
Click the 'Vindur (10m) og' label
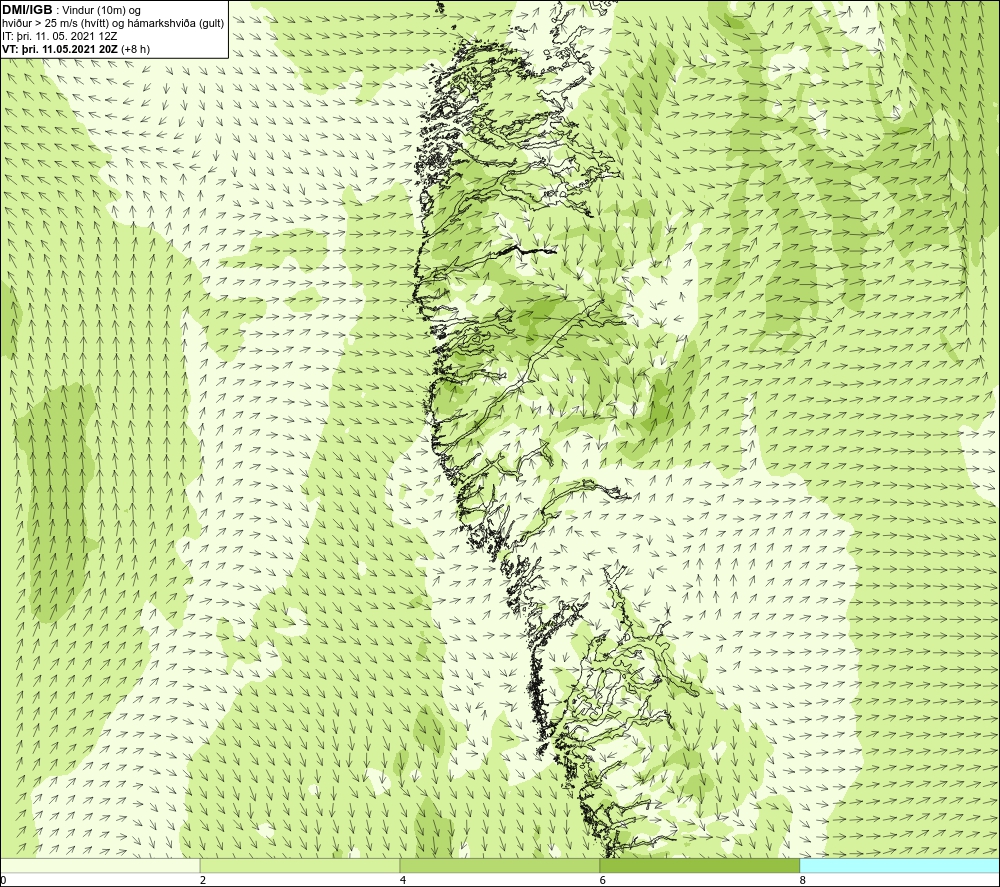point(102,11)
